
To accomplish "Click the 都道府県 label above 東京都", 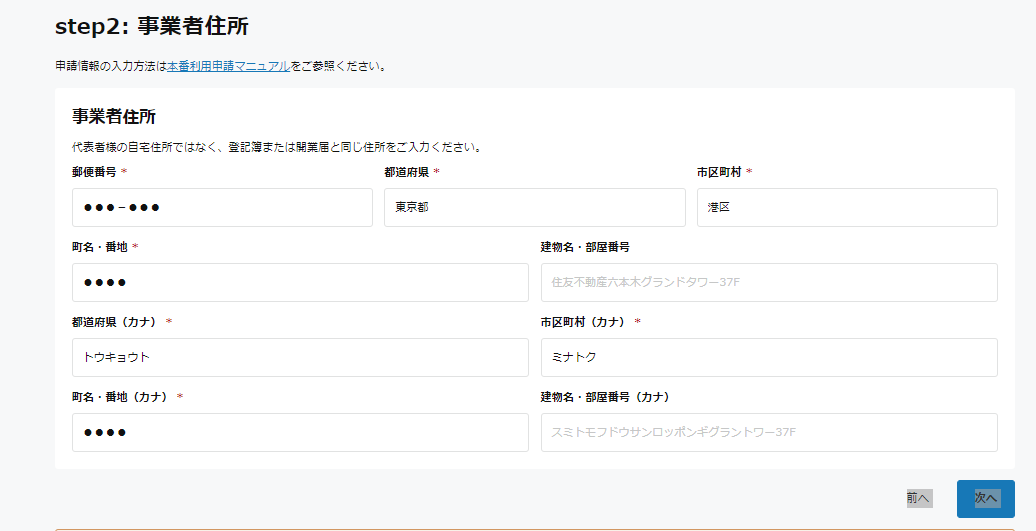I will [406, 172].
